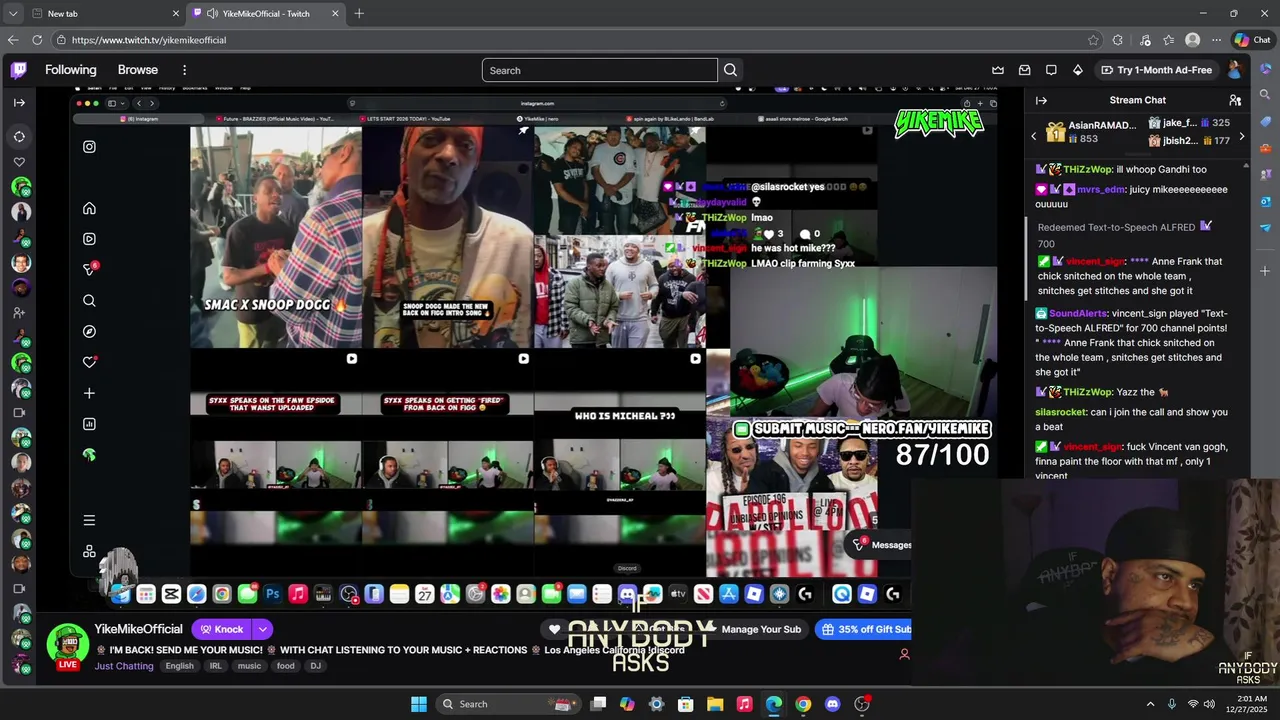Open browser extensions puzzle icon

coord(1118,40)
